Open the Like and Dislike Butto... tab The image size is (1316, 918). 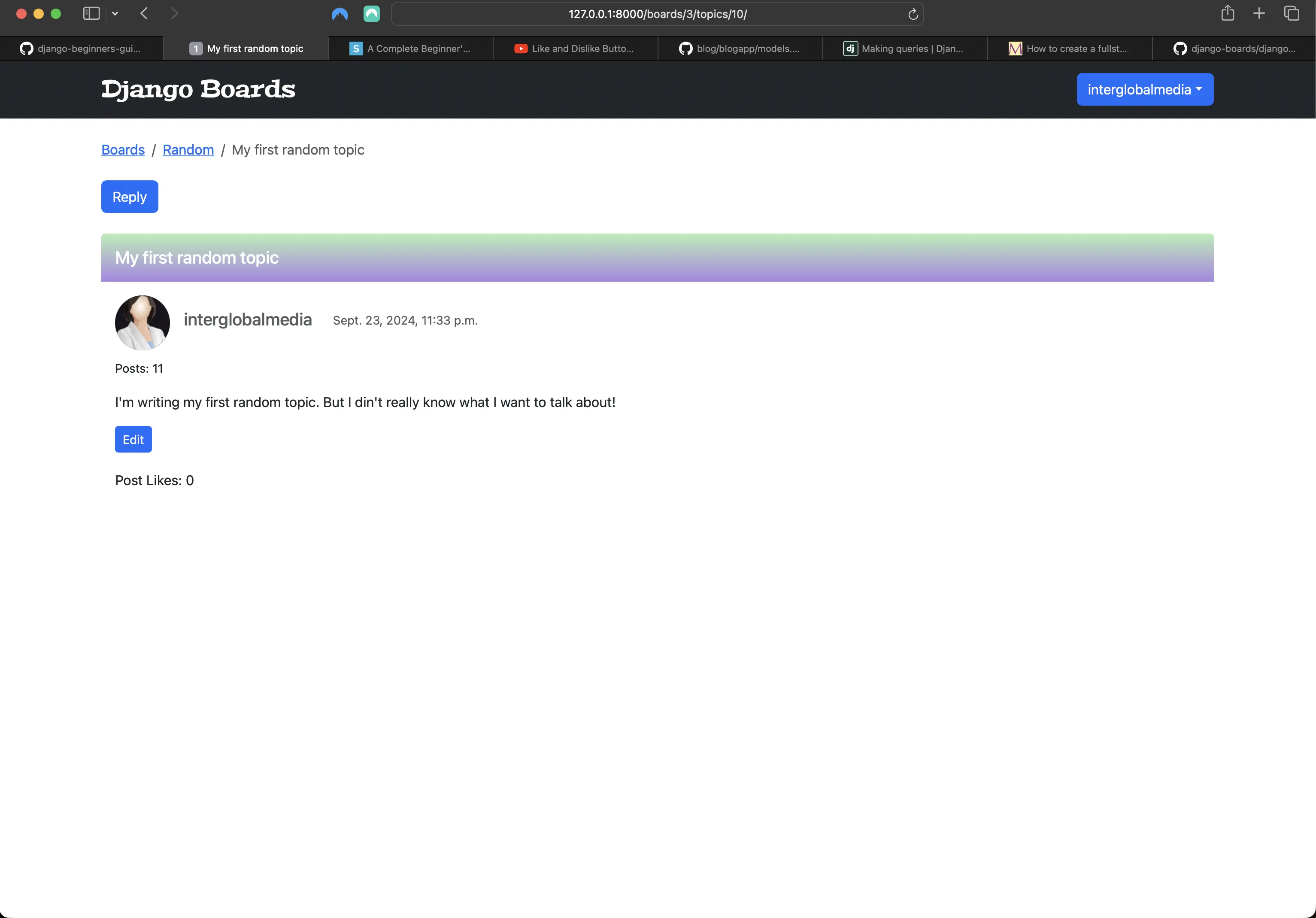coord(575,49)
